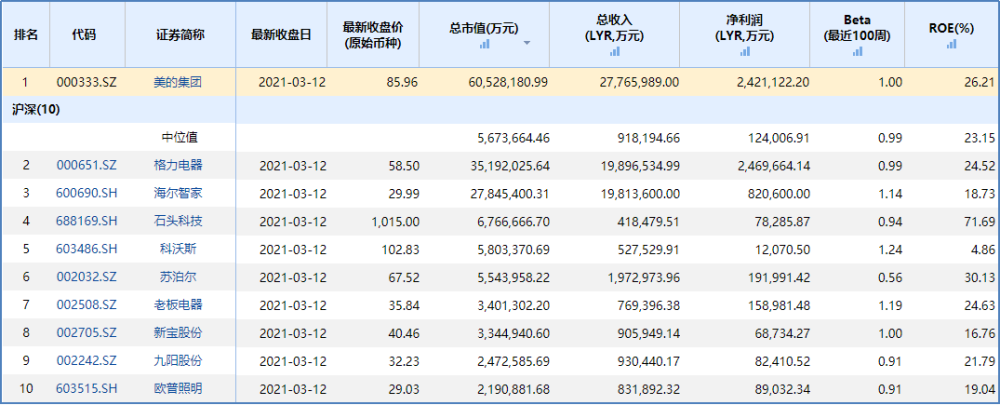The image size is (1000, 405).
Task: Select closing price 35.84 of 老板电器
Action: point(404,306)
